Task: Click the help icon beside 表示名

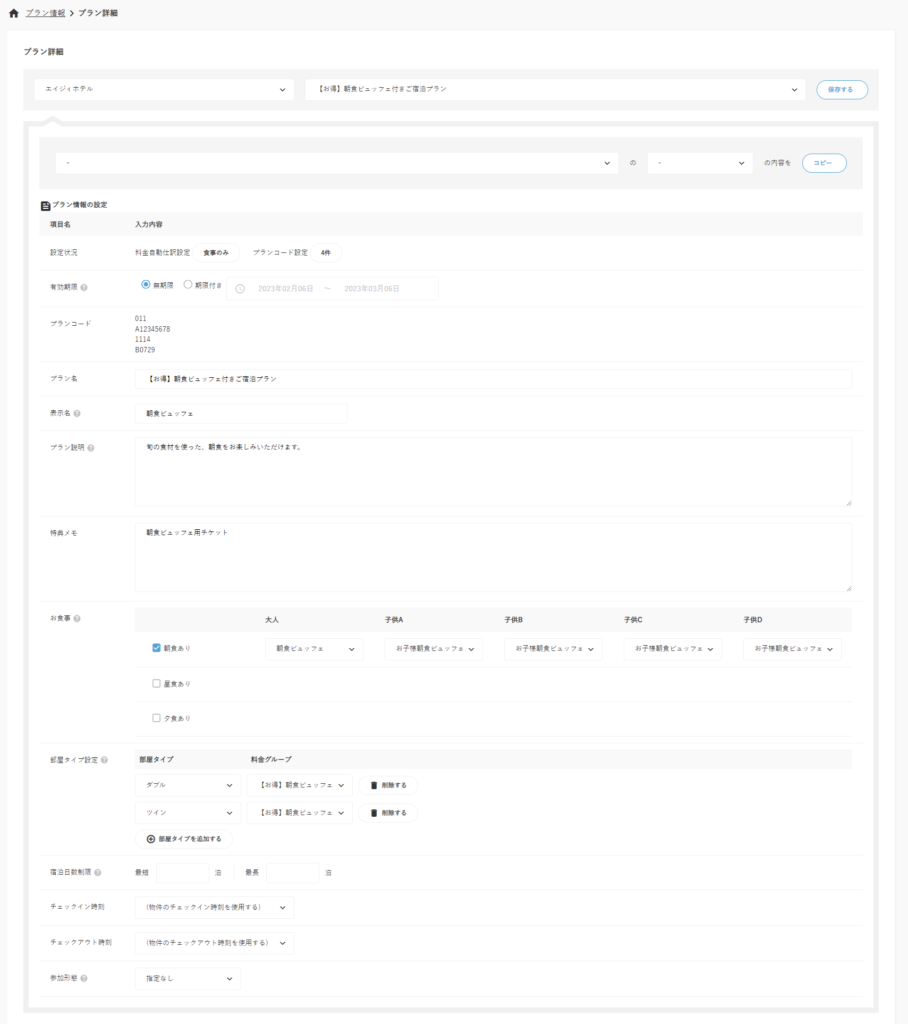Action: tap(77, 413)
